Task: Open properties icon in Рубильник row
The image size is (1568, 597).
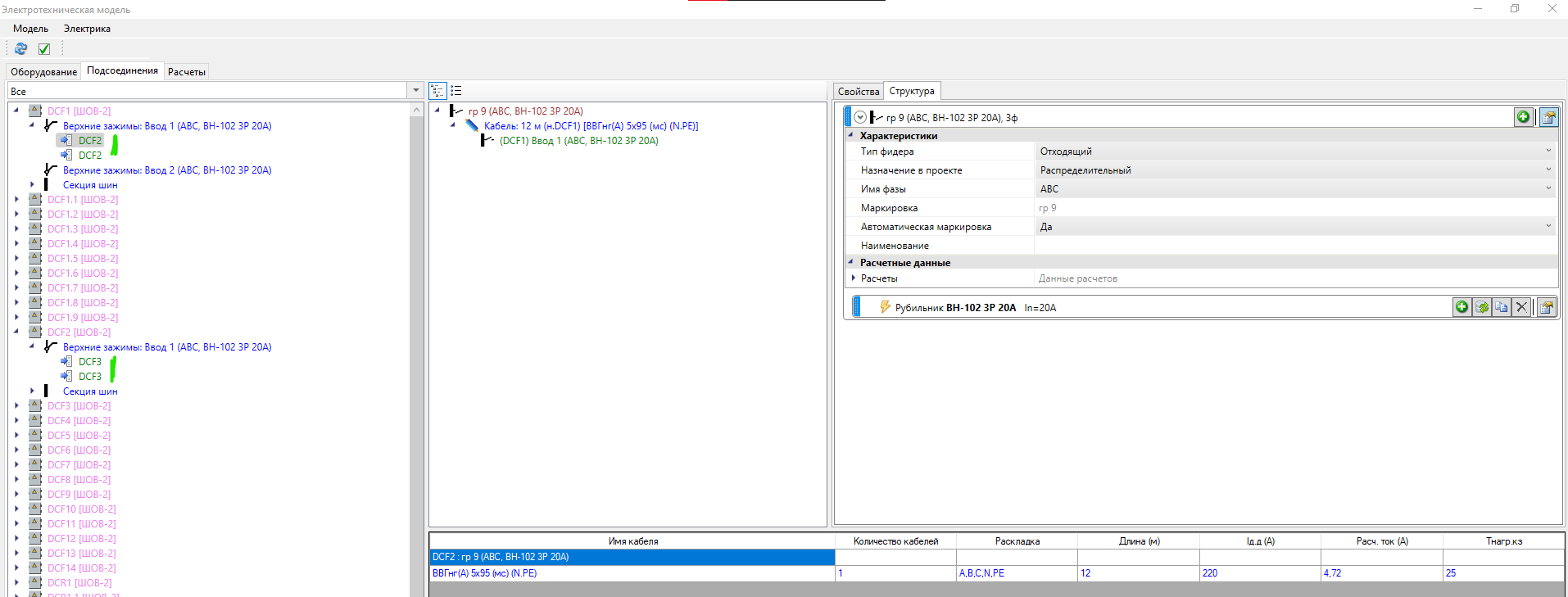Action: click(x=1547, y=307)
